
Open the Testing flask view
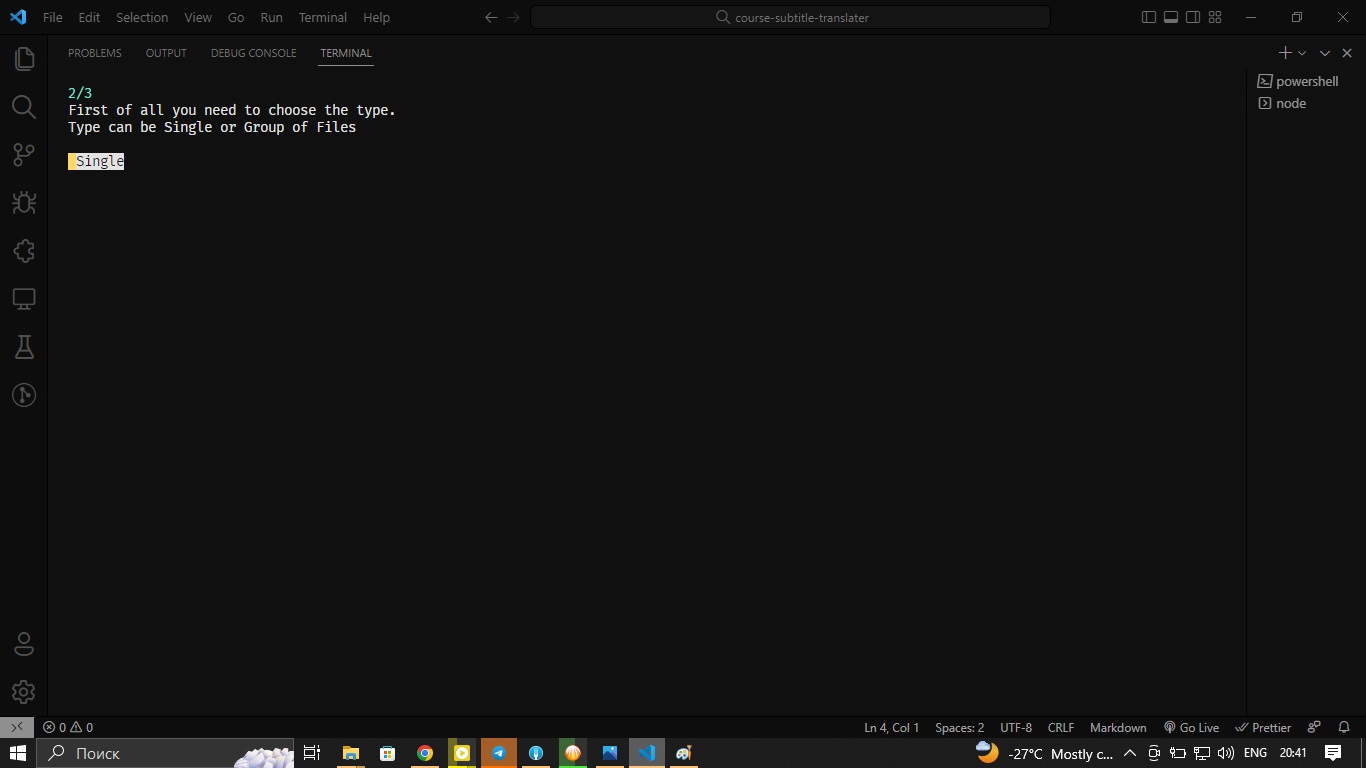tap(24, 347)
